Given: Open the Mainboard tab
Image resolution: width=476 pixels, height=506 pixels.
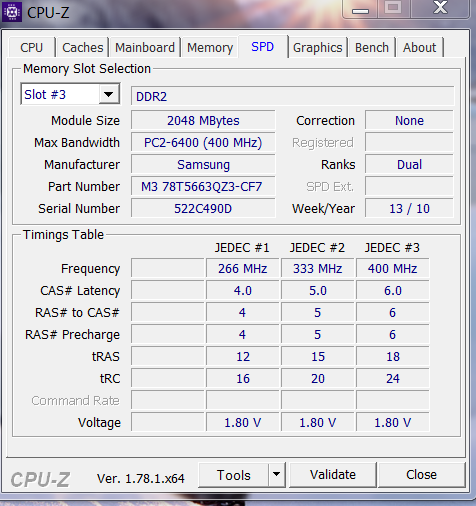Looking at the screenshot, I should click(145, 47).
